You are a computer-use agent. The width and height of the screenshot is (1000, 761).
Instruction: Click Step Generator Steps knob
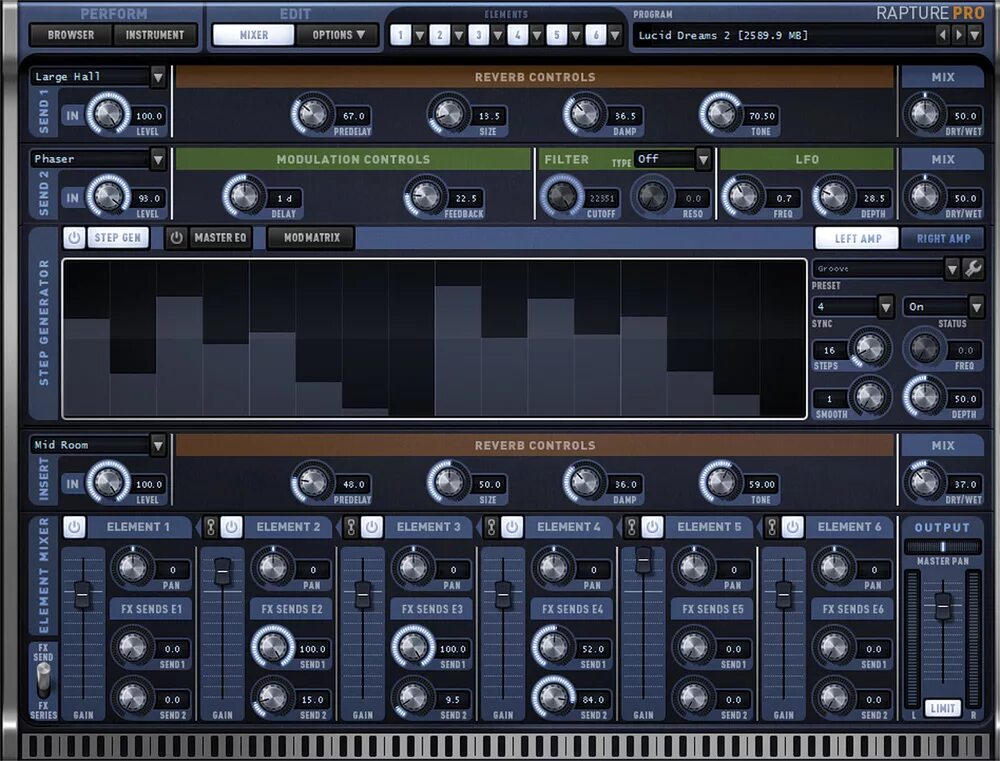[870, 348]
